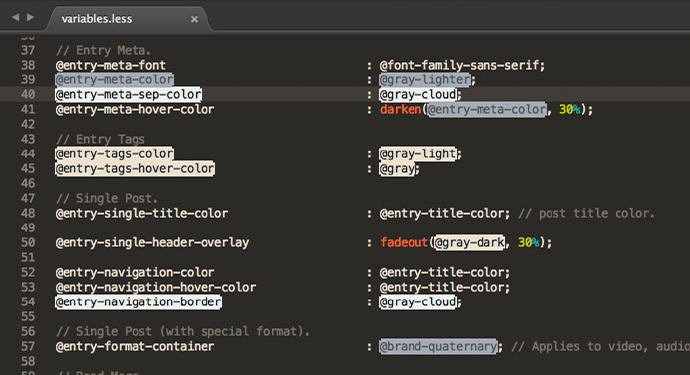
Task: Click @entry-meta-color inside darken call
Action: [x=487, y=109]
